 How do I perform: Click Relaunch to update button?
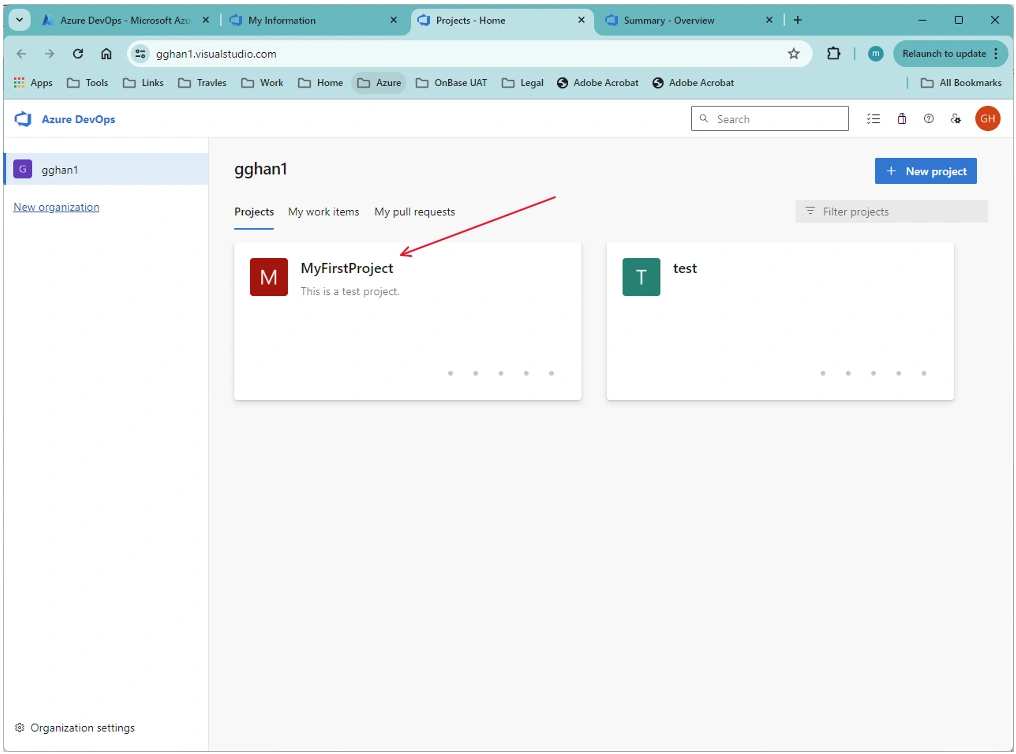[x=944, y=54]
